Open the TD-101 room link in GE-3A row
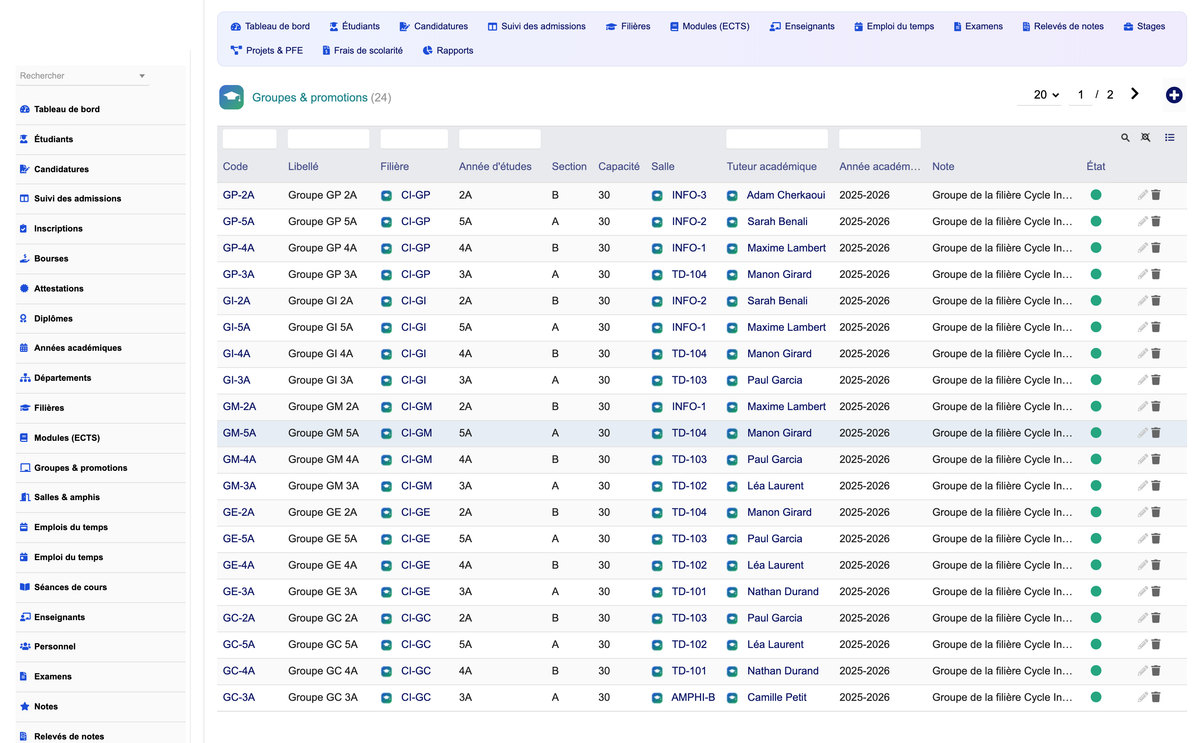Screen dimensions: 1200x743 click(x=689, y=592)
